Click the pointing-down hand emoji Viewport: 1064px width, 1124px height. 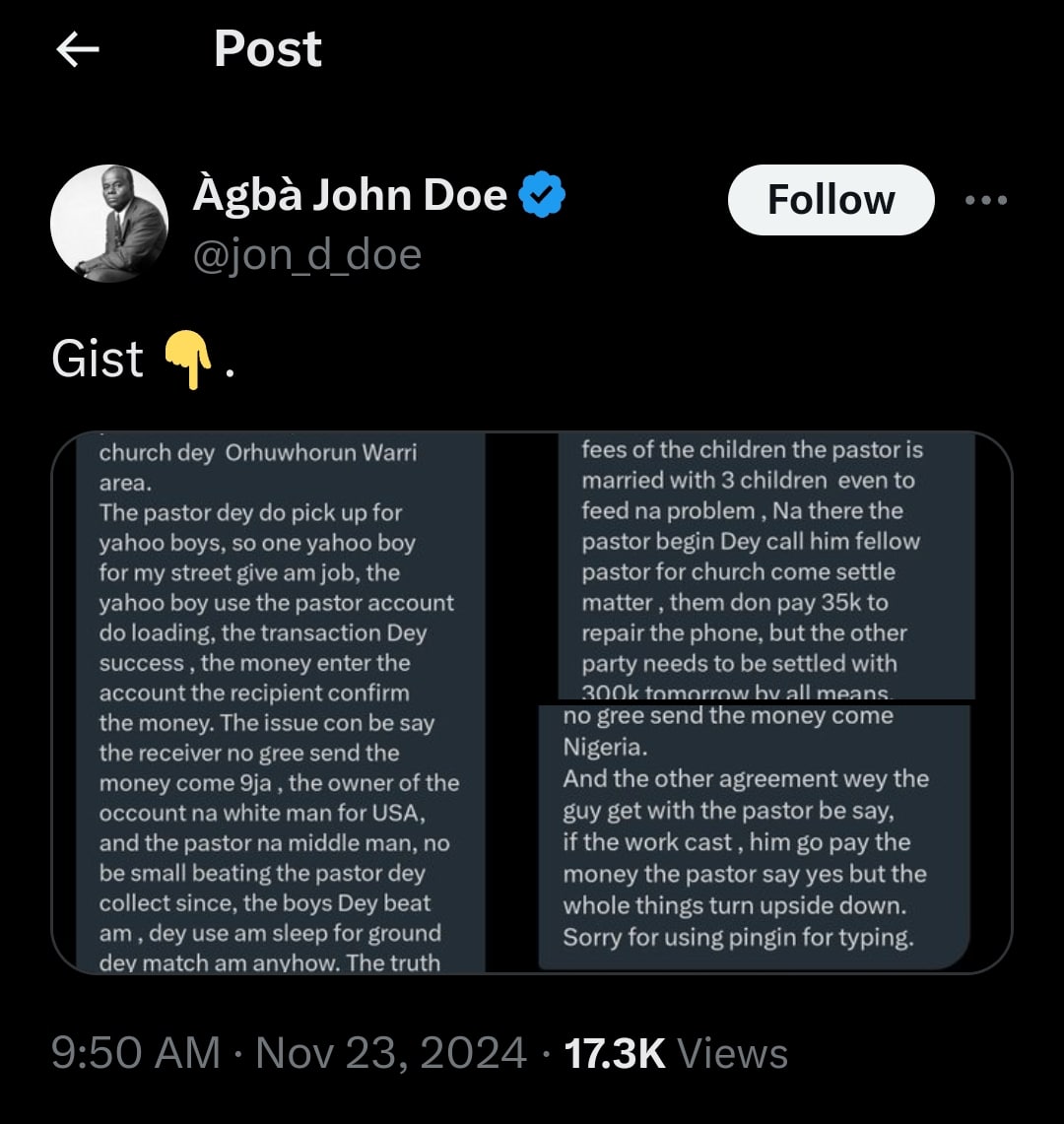click(x=187, y=361)
